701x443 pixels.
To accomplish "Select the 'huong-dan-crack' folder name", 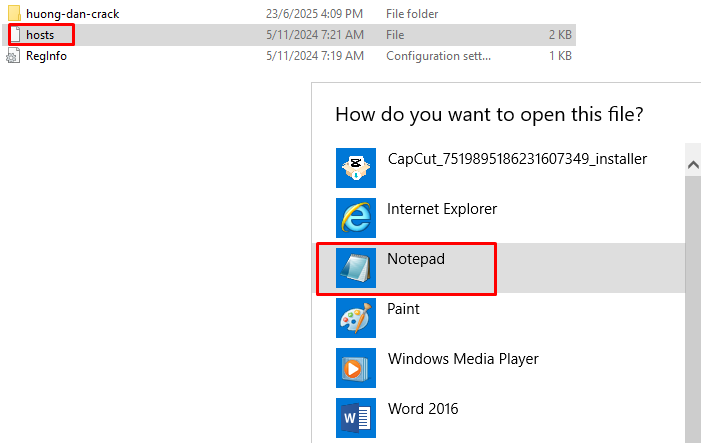I will pos(72,14).
